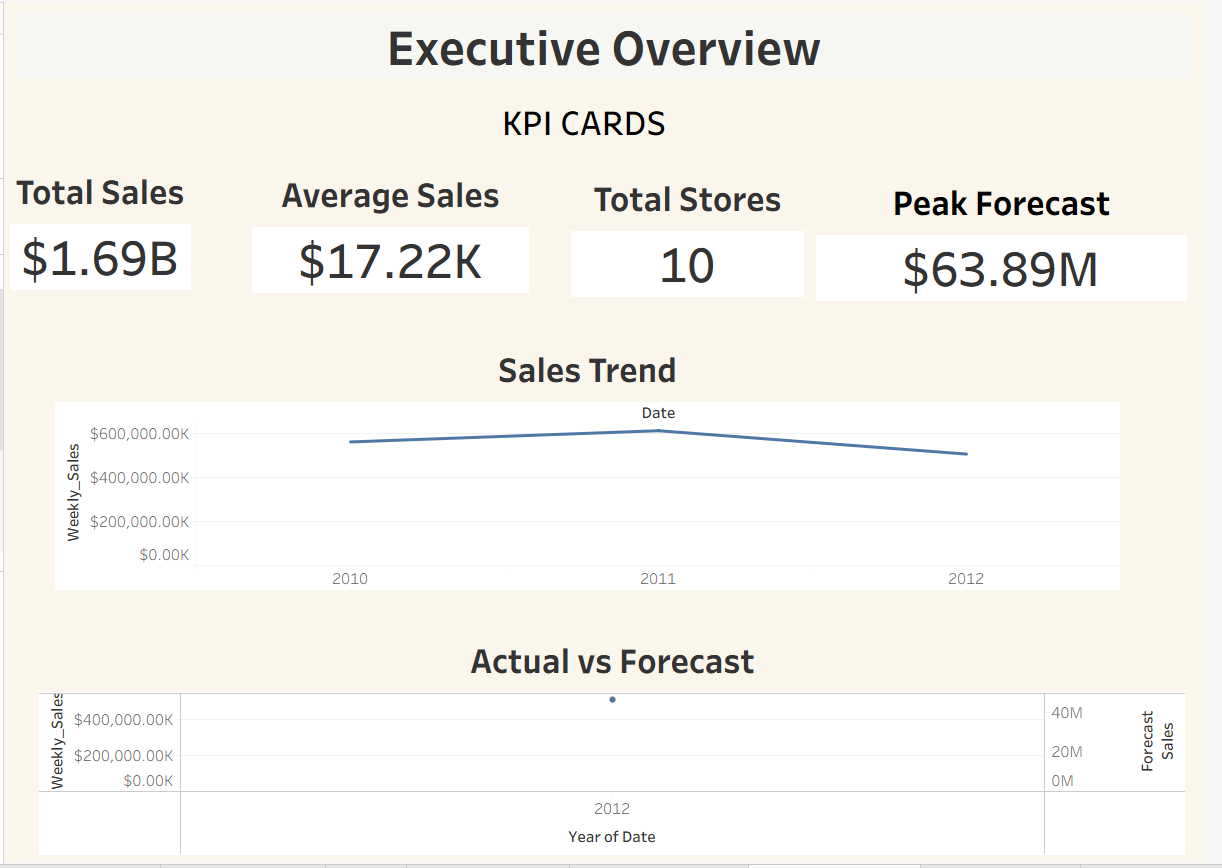The image size is (1222, 868).
Task: Select the total stores value 10
Action: coord(687,265)
